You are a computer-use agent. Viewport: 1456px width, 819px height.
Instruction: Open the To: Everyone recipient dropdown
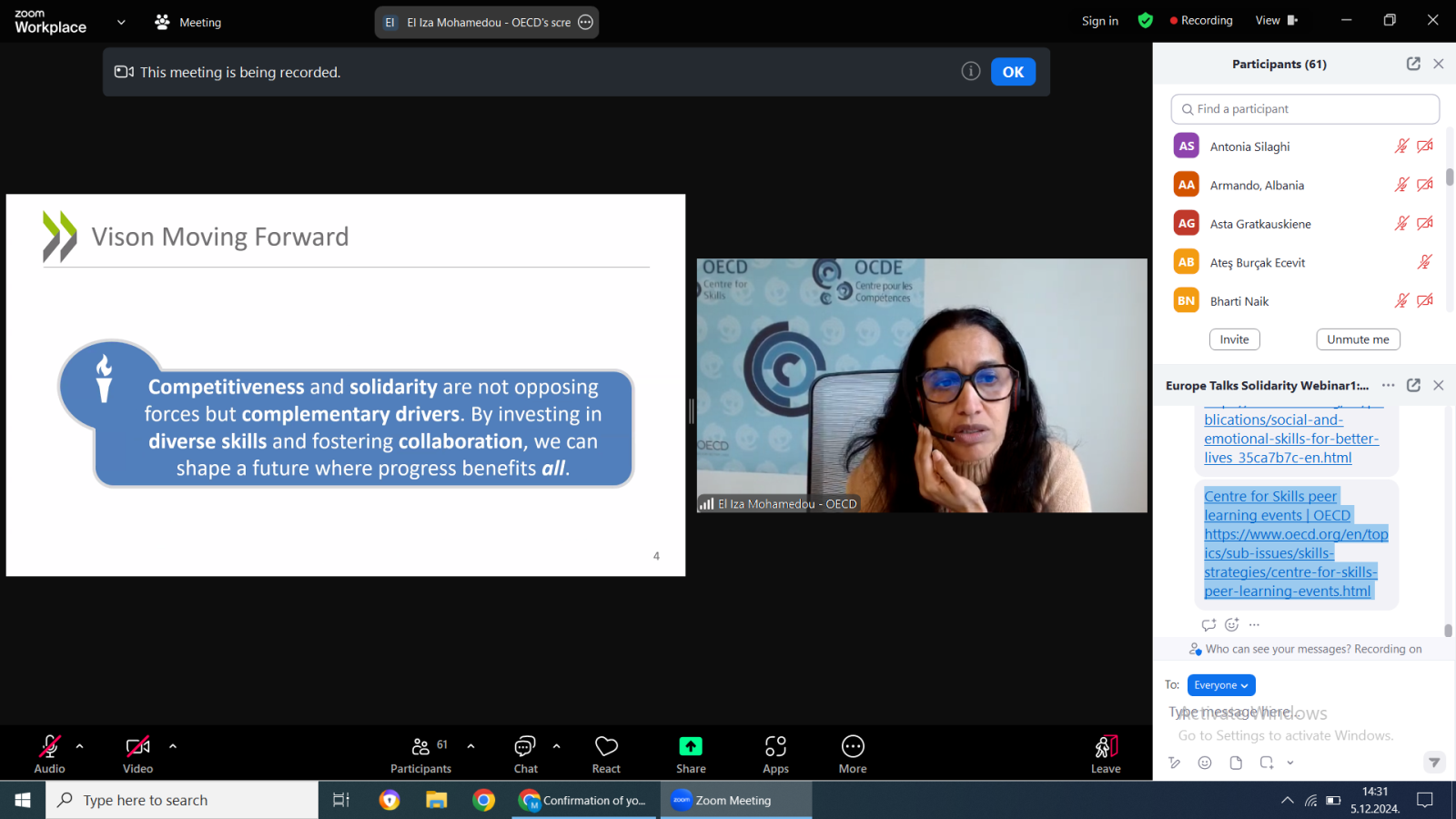pyautogui.click(x=1221, y=685)
